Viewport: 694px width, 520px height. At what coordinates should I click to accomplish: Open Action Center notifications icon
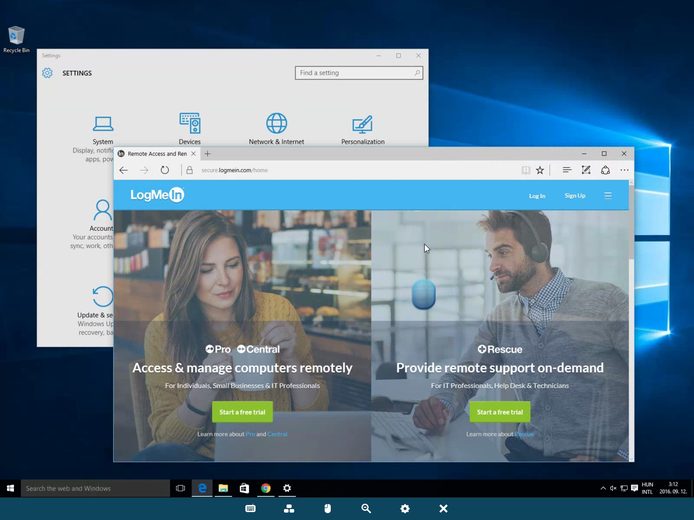(634, 489)
